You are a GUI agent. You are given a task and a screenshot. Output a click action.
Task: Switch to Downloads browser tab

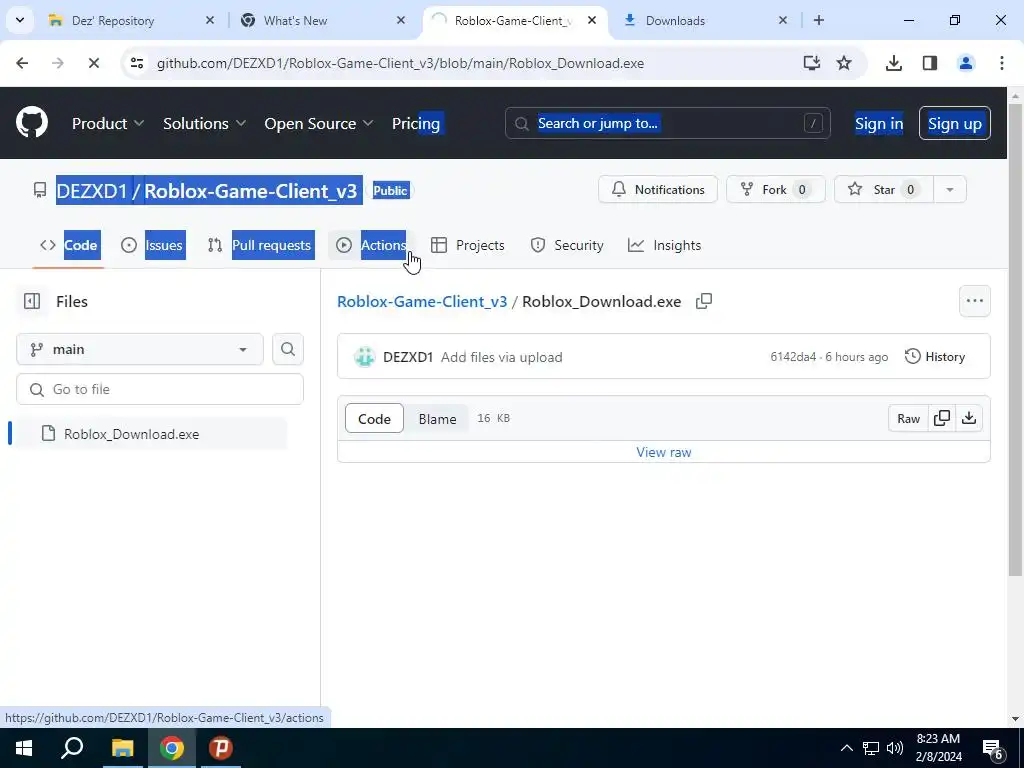pos(704,20)
